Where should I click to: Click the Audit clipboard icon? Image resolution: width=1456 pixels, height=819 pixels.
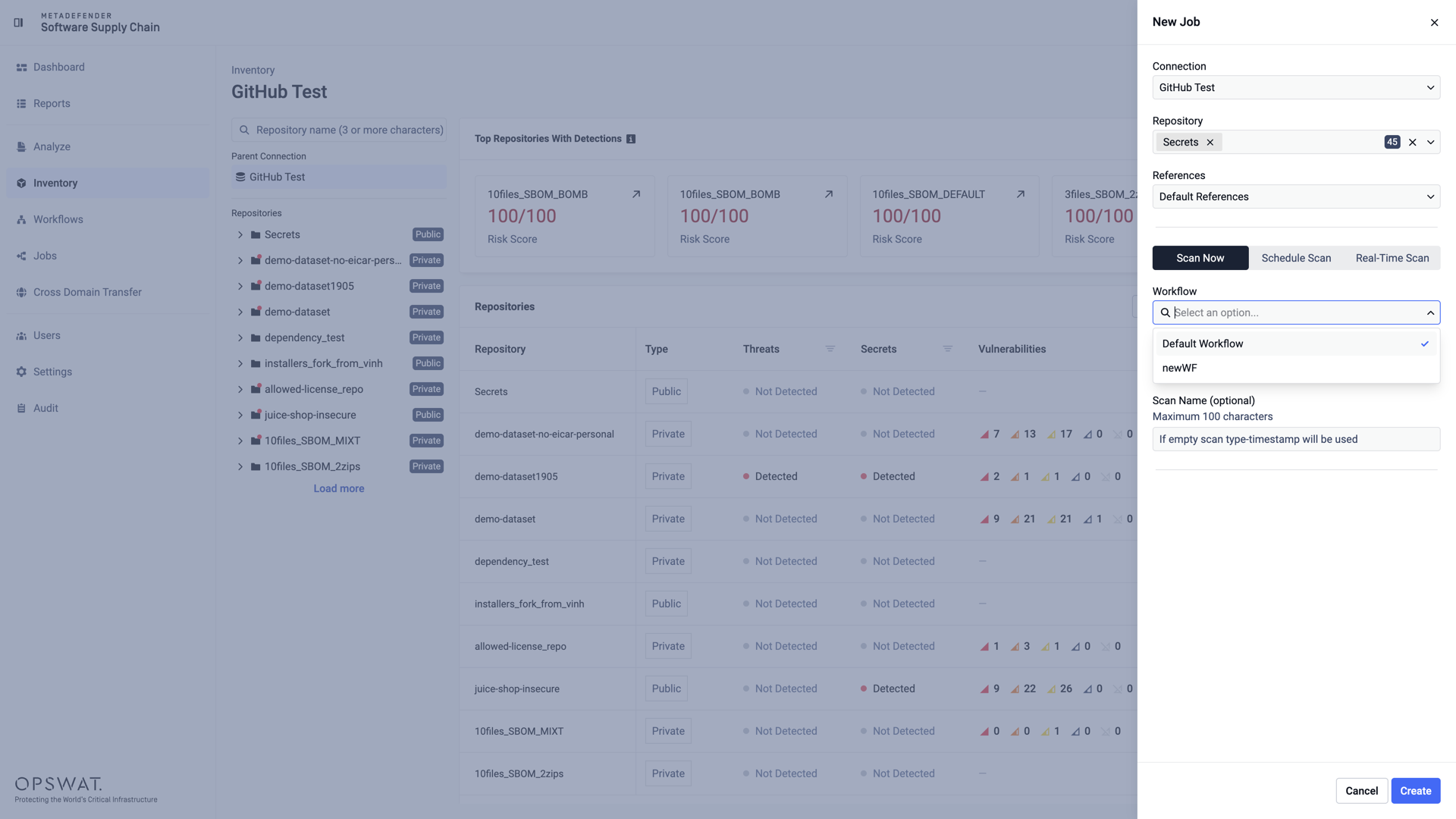21,409
